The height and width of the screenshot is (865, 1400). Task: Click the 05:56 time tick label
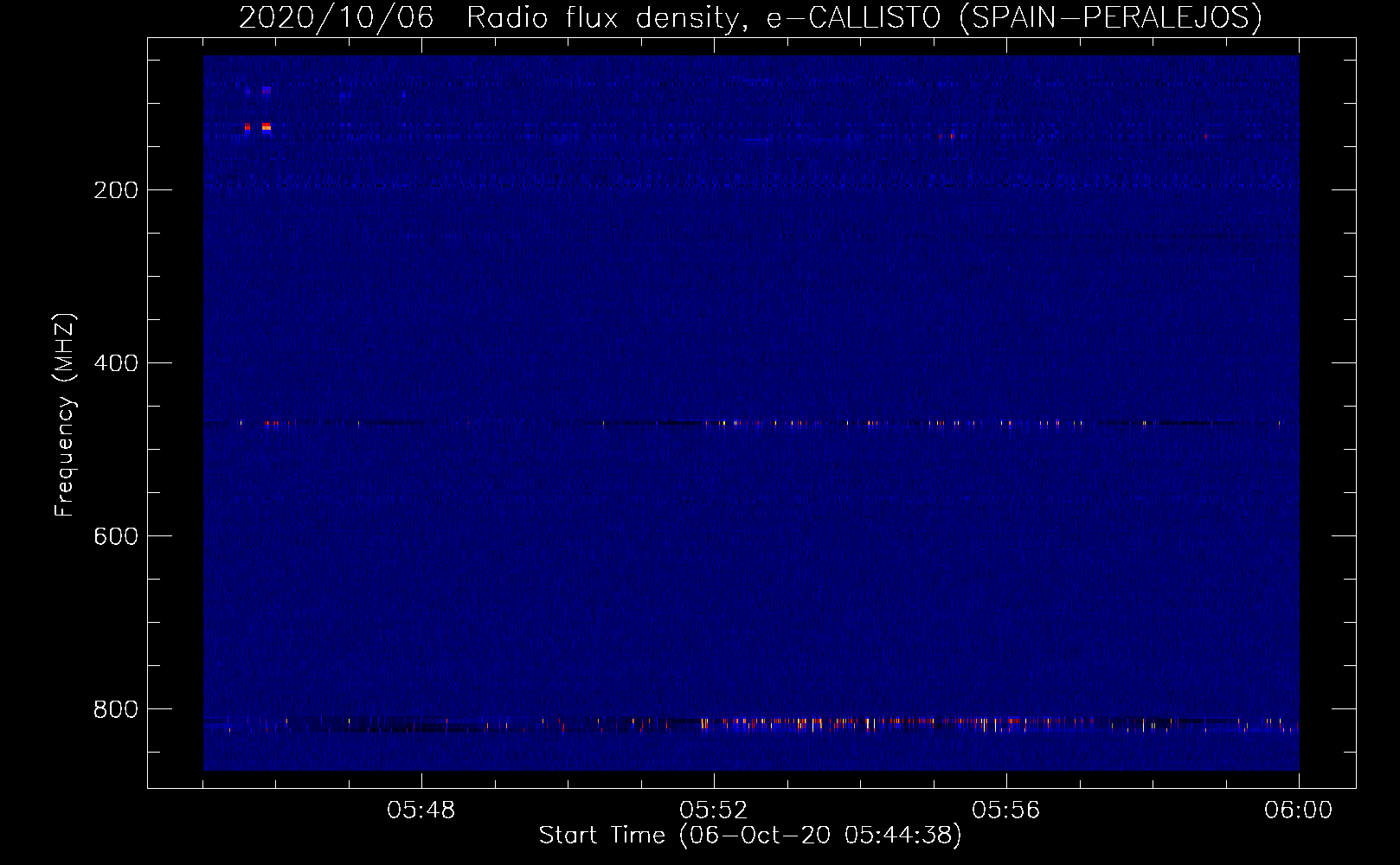pyautogui.click(x=1006, y=811)
